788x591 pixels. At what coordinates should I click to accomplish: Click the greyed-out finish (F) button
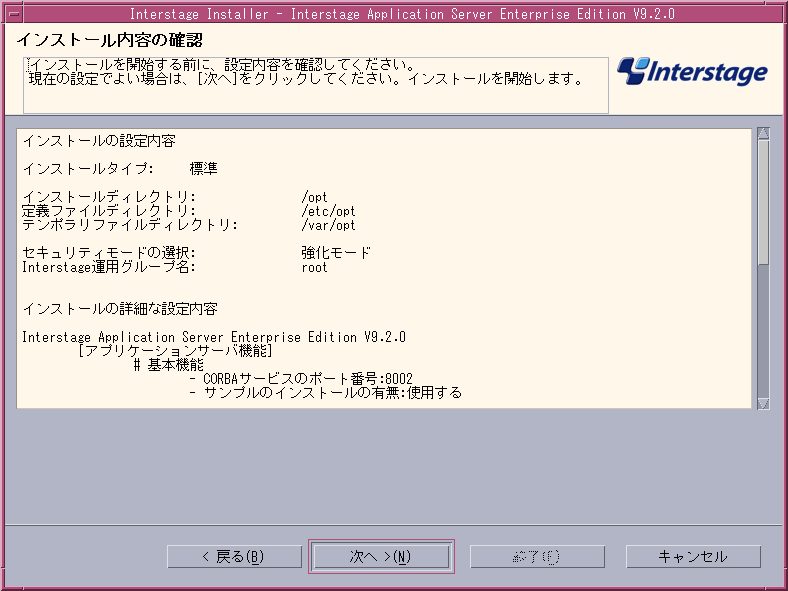pos(537,556)
